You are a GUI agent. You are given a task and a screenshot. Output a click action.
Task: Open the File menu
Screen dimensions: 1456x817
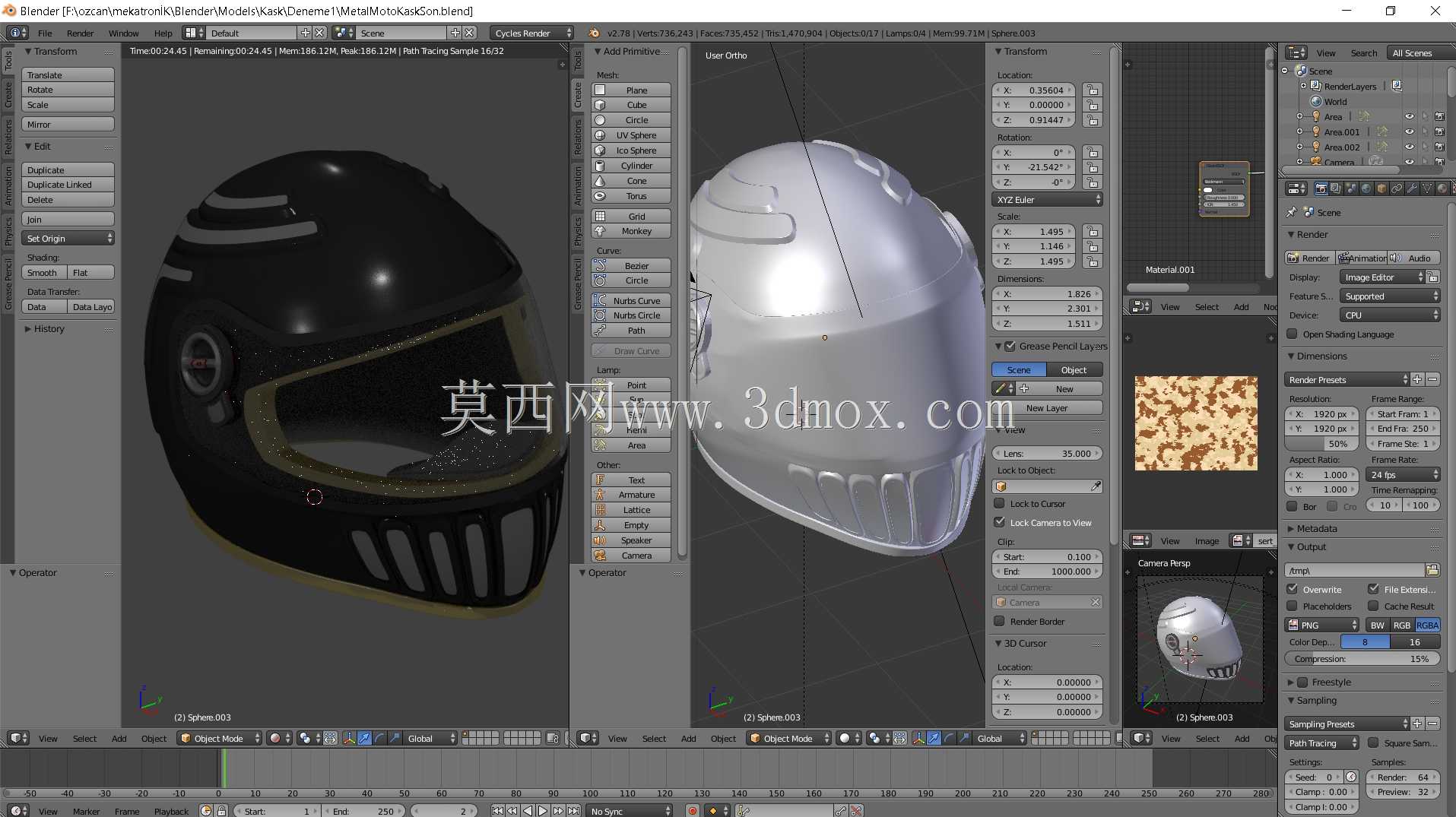click(x=45, y=33)
